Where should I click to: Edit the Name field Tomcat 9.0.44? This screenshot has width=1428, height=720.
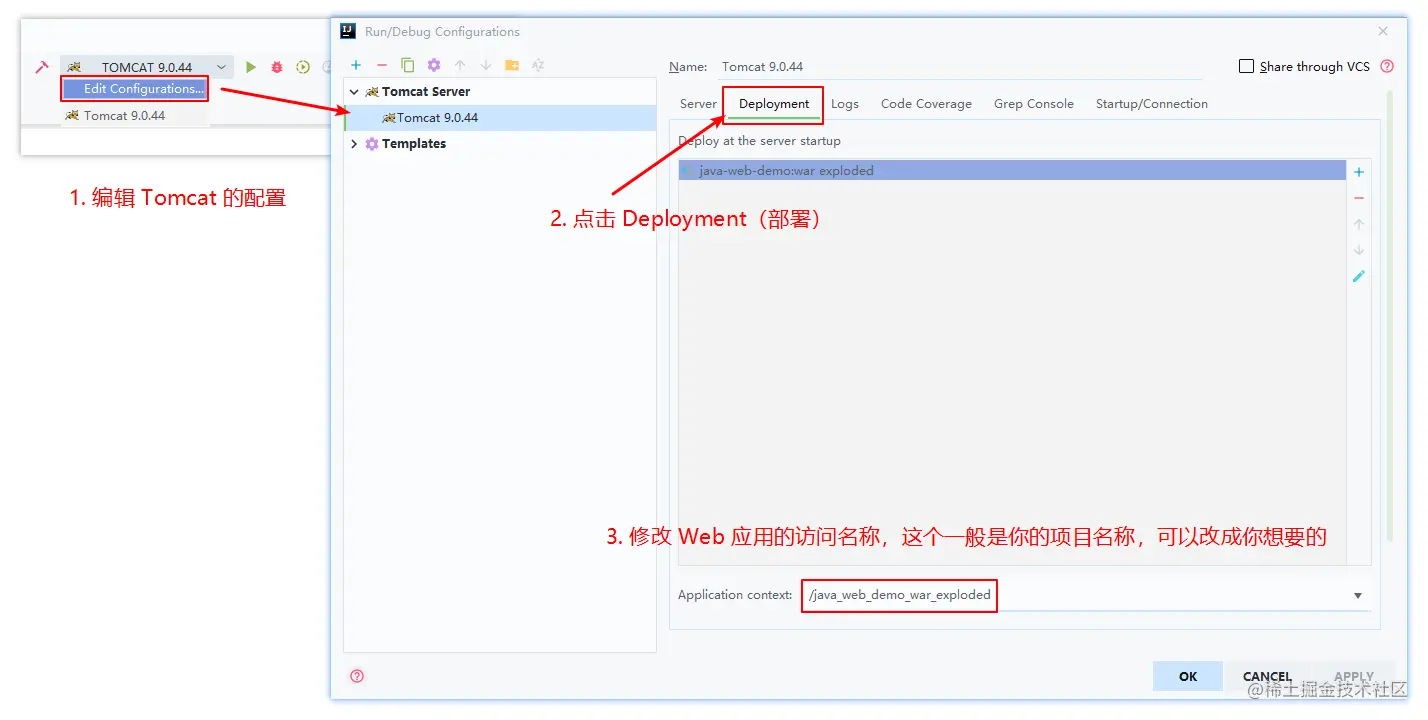pos(960,66)
